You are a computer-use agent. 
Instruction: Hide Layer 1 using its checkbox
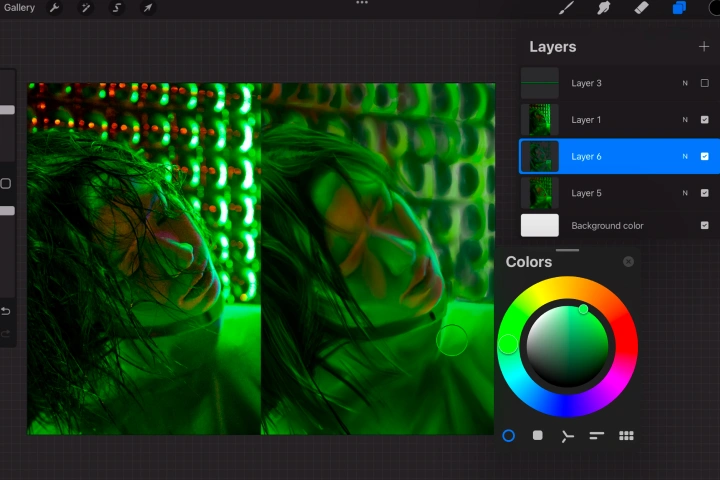(704, 120)
